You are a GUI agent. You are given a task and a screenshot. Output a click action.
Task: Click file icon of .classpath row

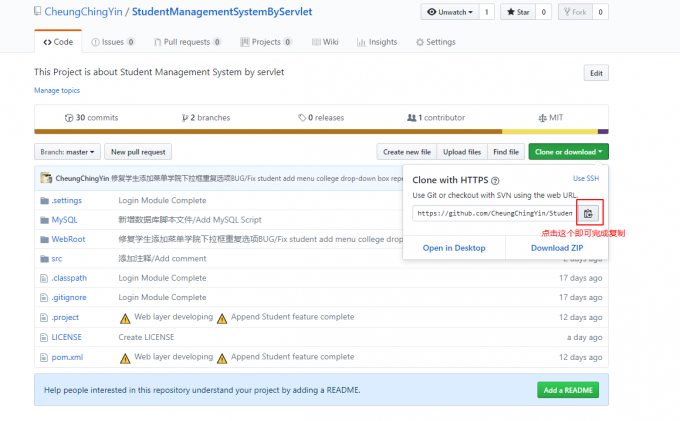(x=44, y=278)
